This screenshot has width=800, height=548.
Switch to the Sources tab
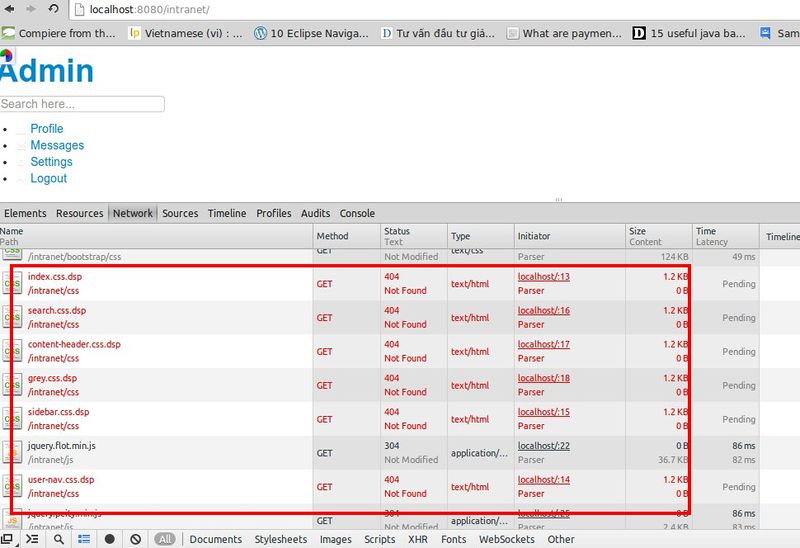pos(180,213)
